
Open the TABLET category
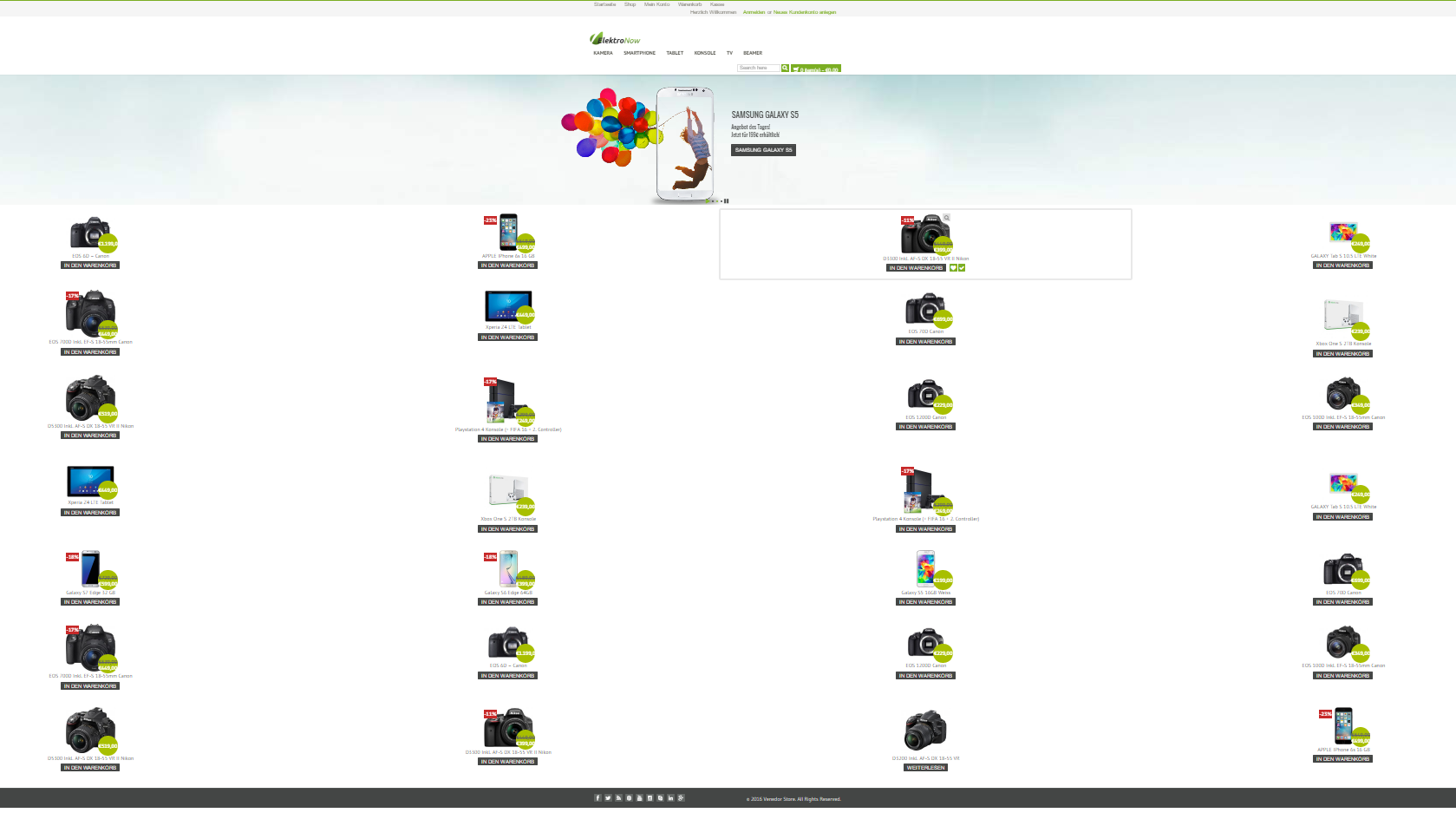[x=675, y=53]
